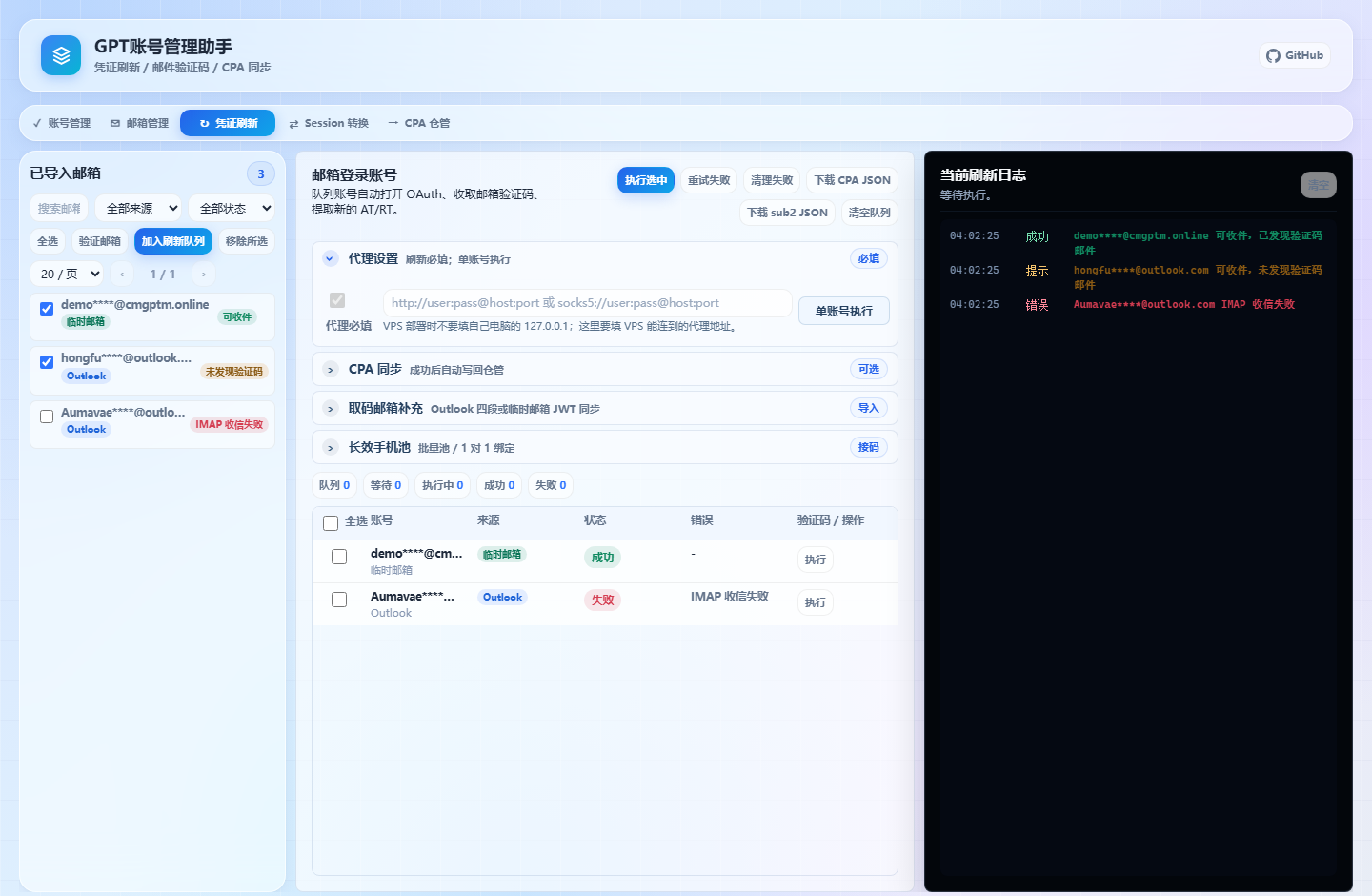Click the 导入 badge button

click(869, 408)
